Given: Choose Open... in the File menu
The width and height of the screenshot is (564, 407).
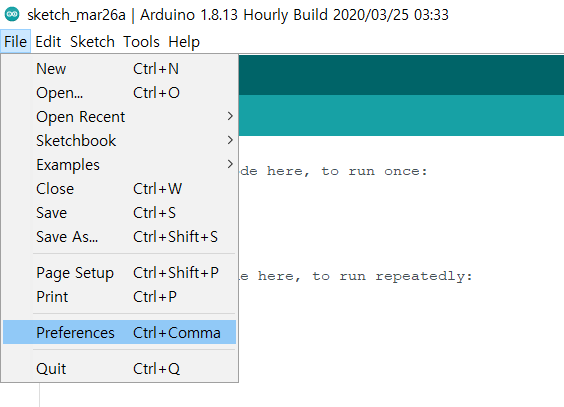Looking at the screenshot, I should tap(119, 93).
